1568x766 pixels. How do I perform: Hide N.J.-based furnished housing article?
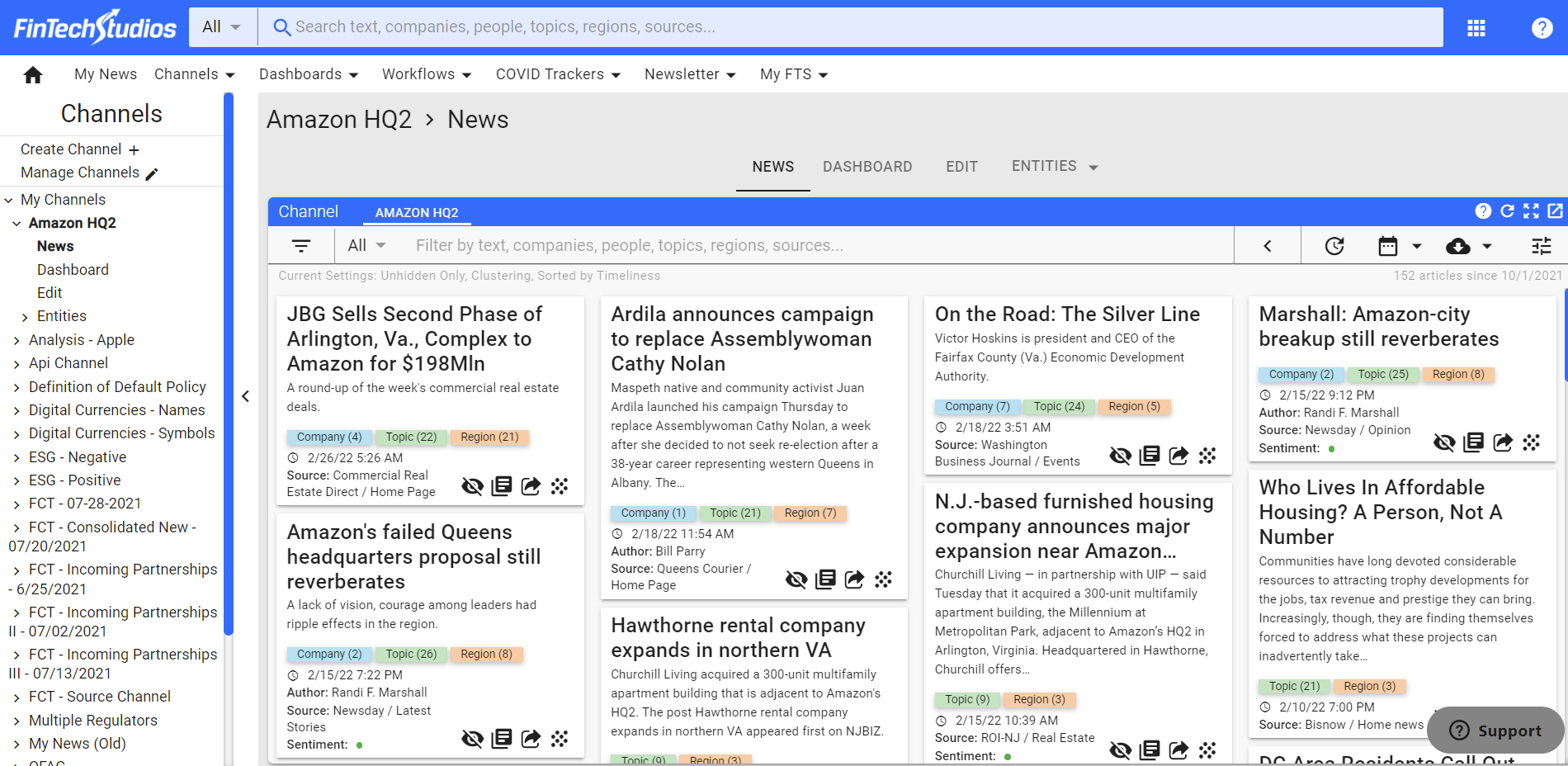[1121, 750]
